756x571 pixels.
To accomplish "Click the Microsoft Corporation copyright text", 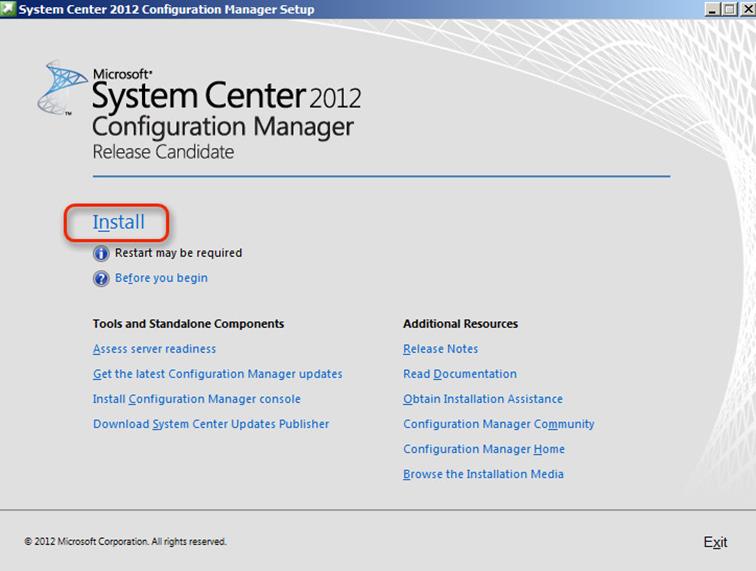I will (125, 542).
